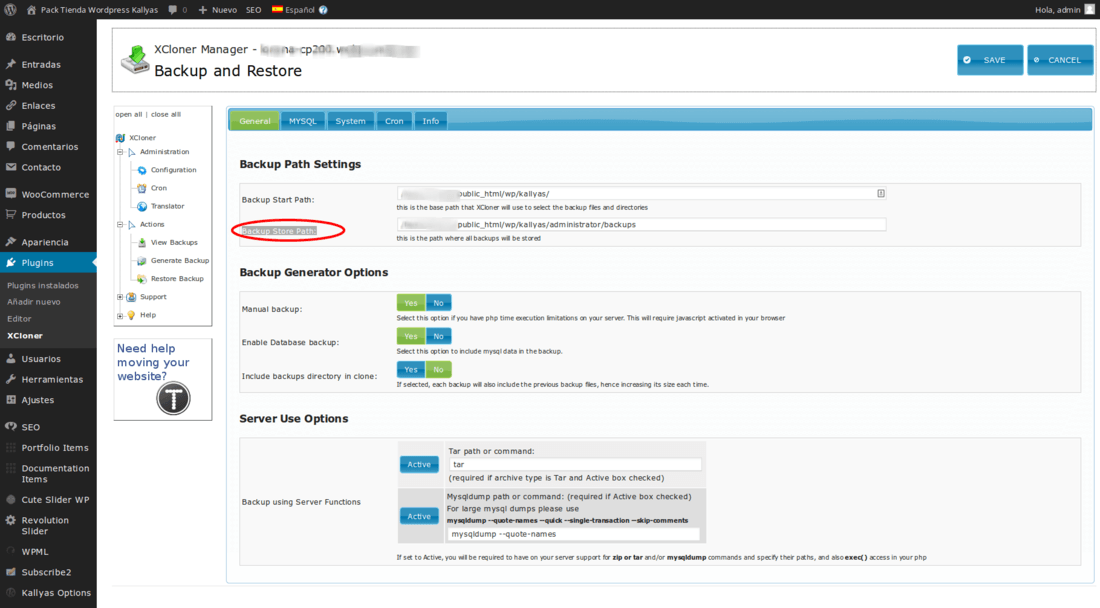This screenshot has height=608, width=1100.
Task: Set Manual backup to Yes
Action: [x=410, y=303]
